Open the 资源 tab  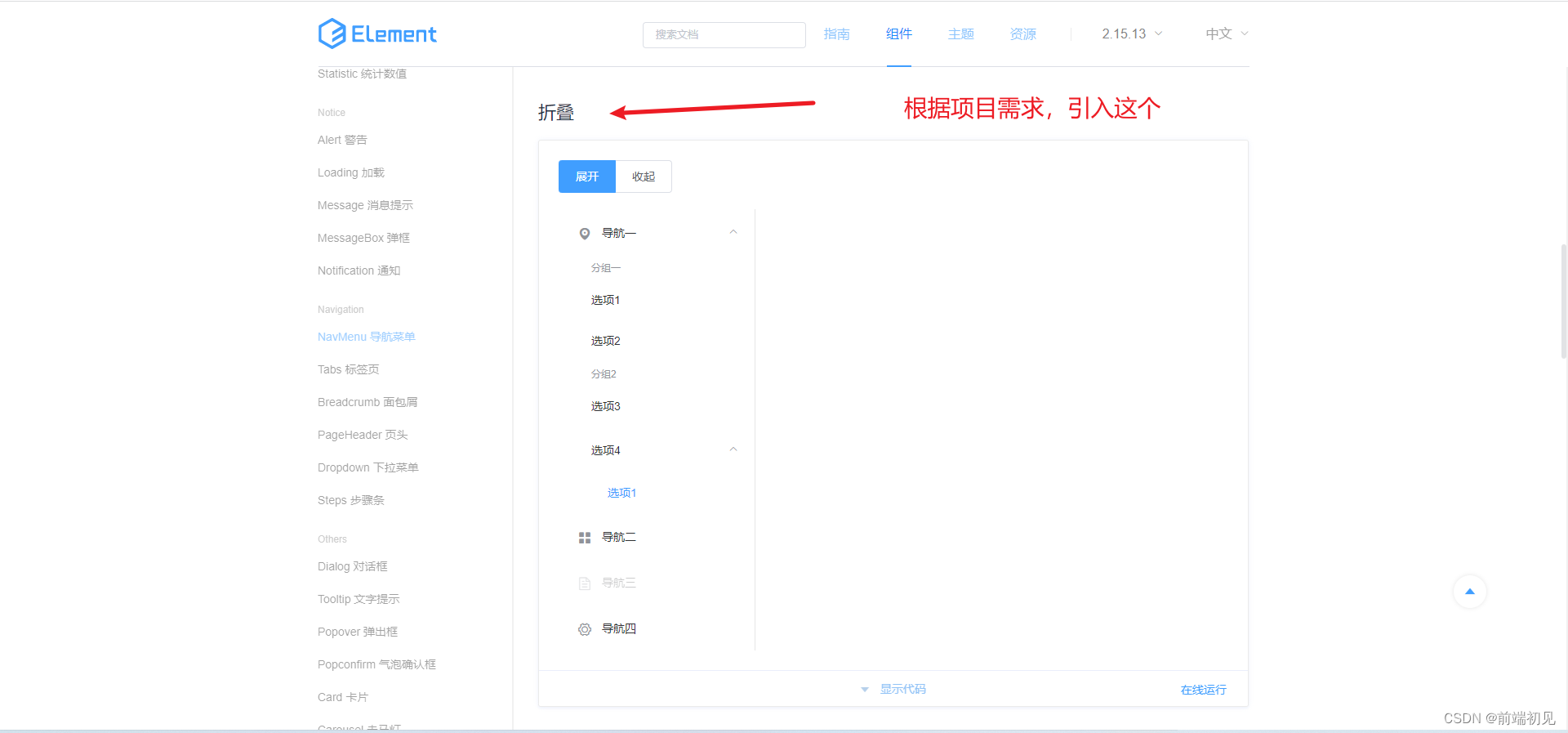[x=1023, y=34]
